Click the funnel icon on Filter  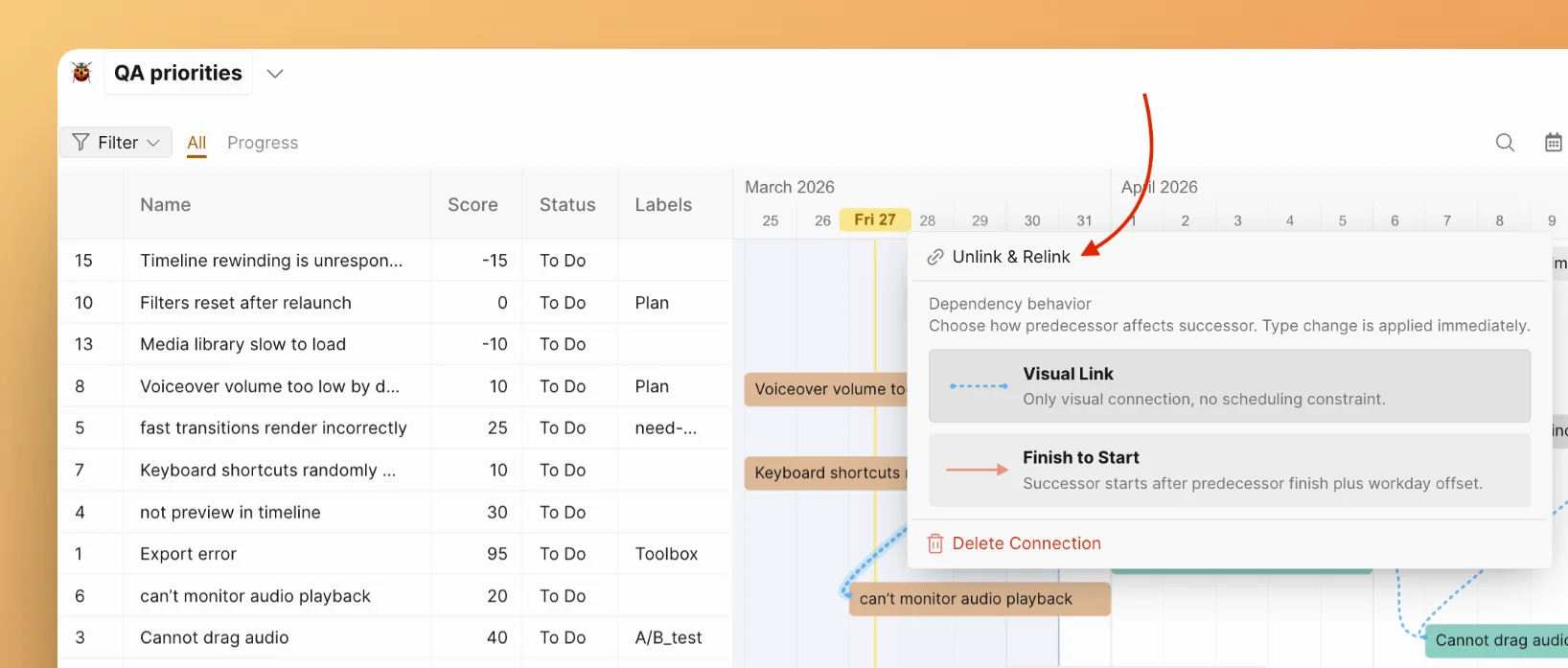(x=81, y=143)
